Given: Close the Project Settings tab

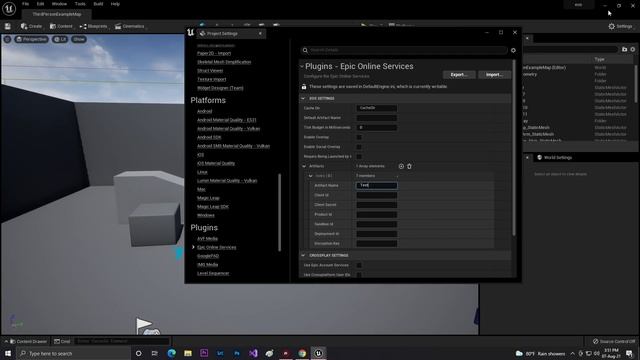Looking at the screenshot, I should 260,33.
